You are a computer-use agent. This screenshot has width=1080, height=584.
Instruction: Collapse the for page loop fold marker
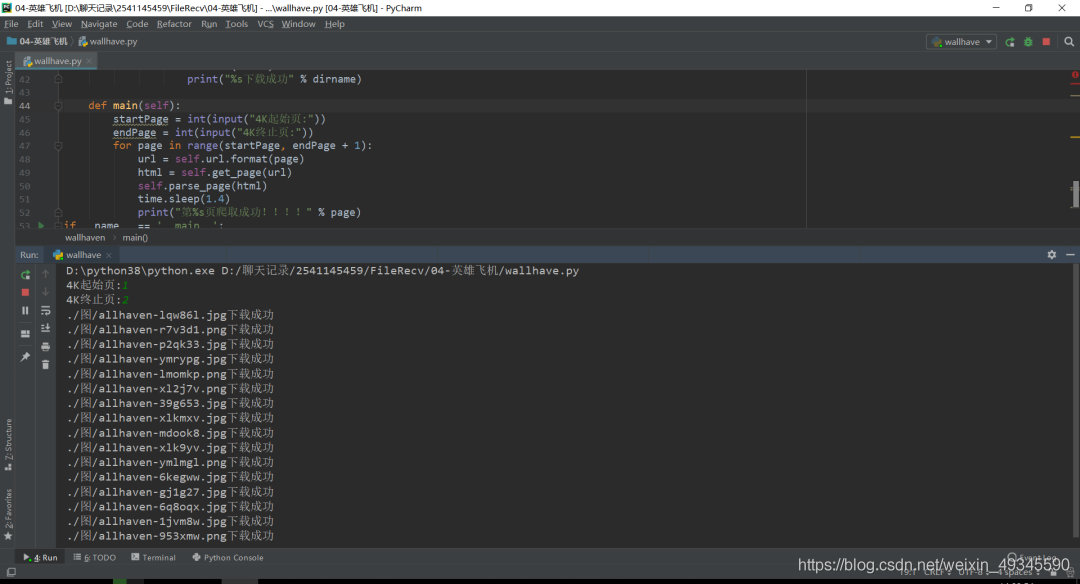[59, 146]
